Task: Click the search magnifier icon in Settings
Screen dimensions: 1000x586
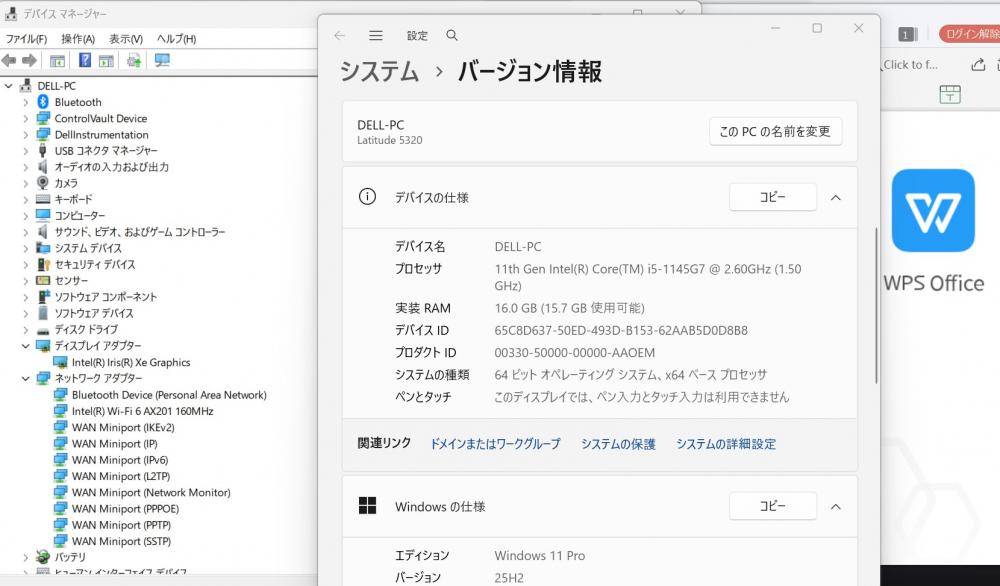Action: 452,35
